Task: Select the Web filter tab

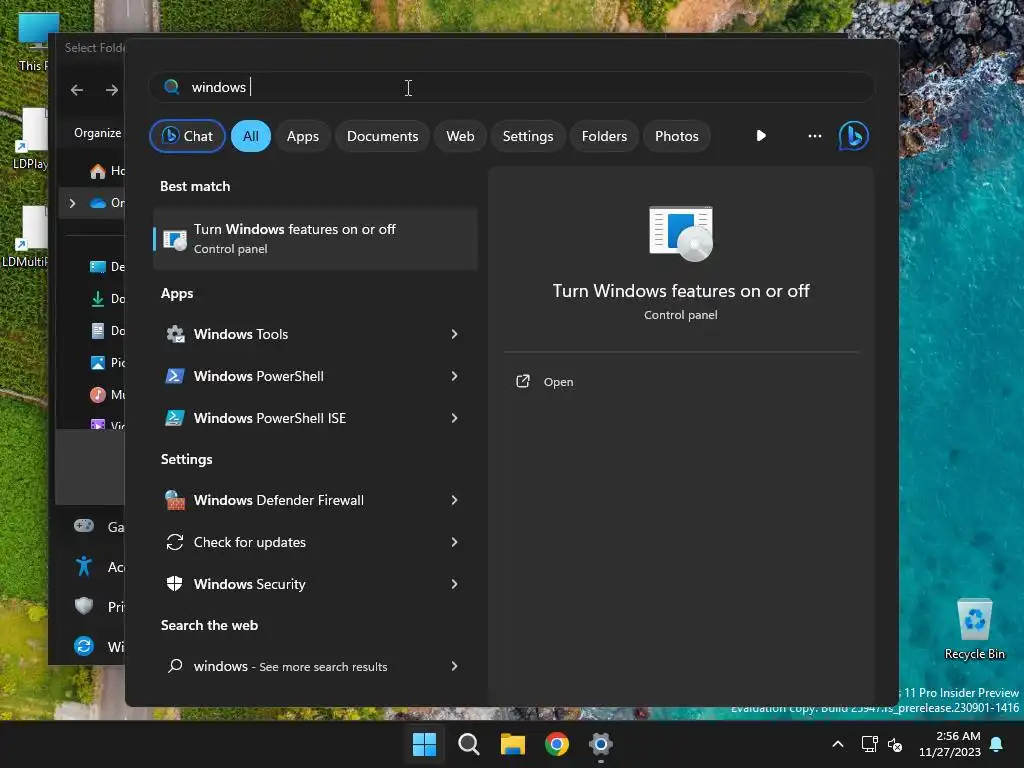Action: pyautogui.click(x=460, y=136)
